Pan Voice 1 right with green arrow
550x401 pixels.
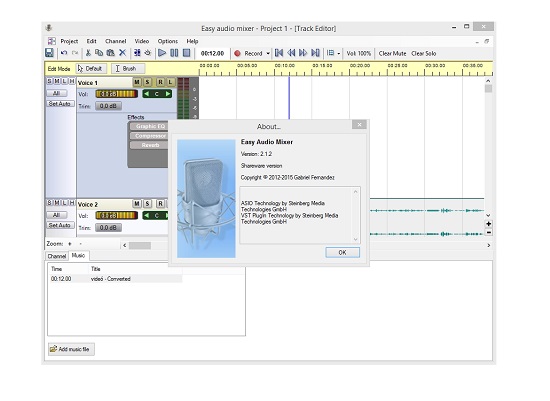tap(168, 94)
